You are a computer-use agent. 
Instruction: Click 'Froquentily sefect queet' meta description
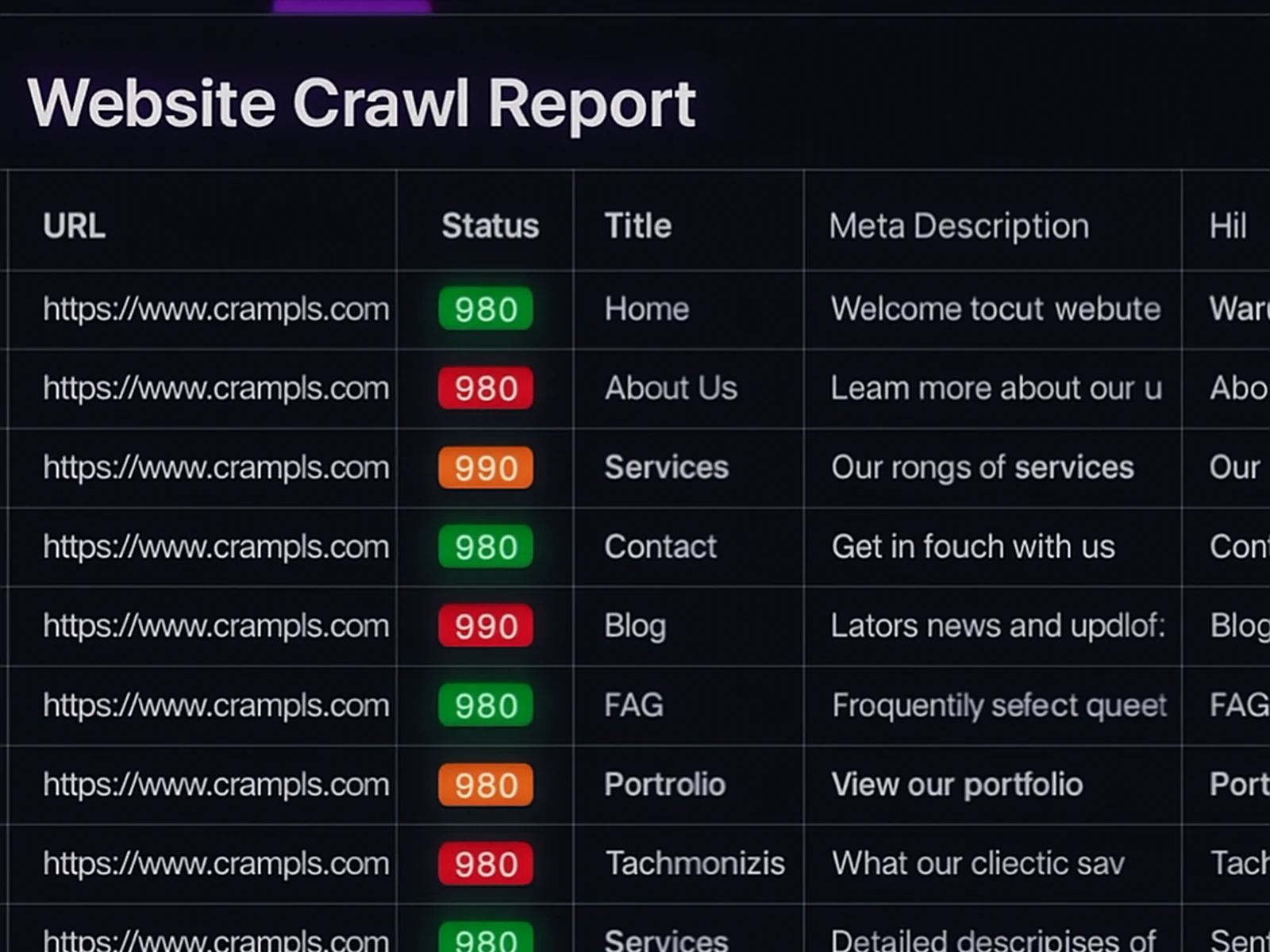999,705
